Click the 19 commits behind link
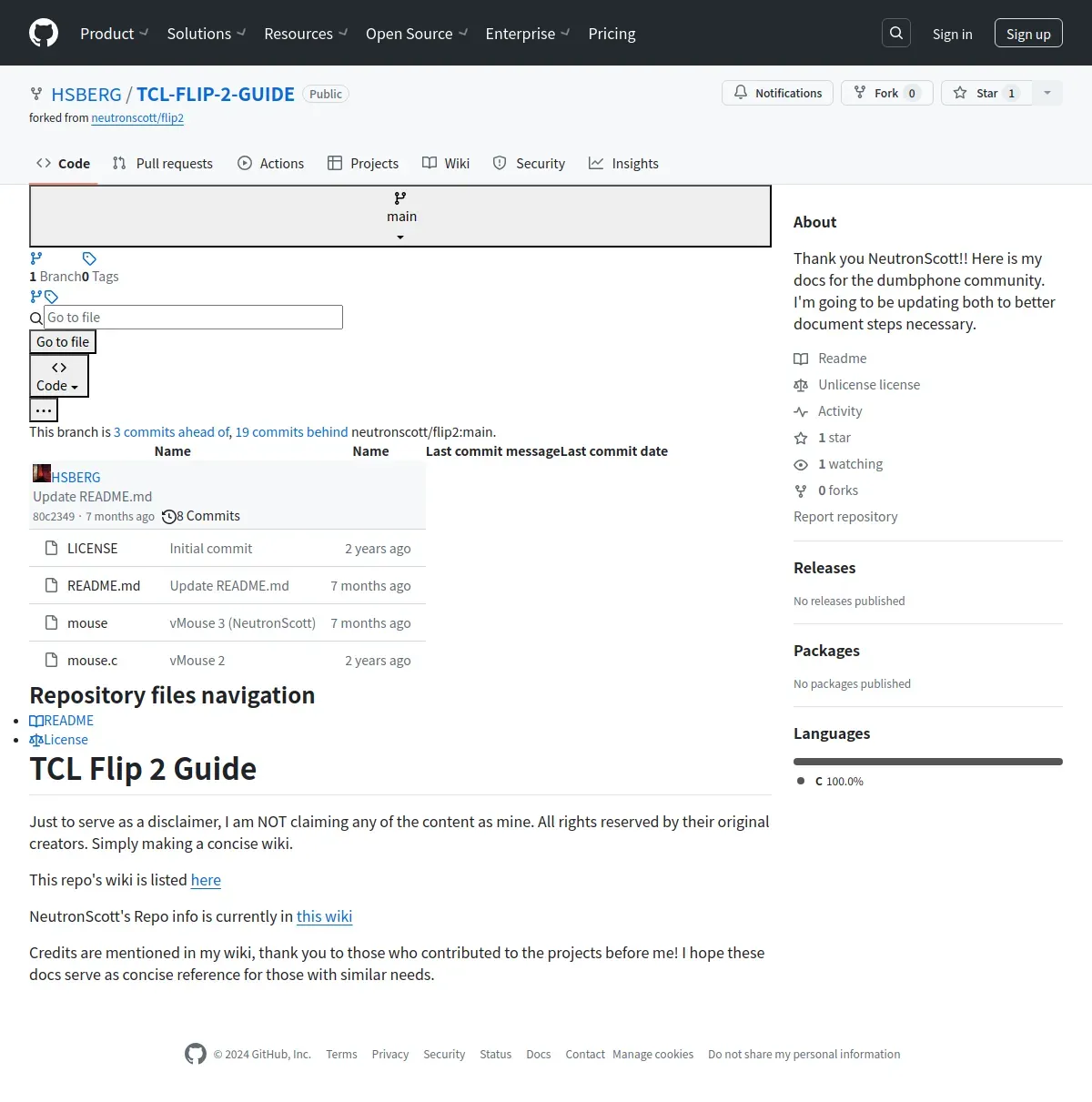The image size is (1092, 1102). 291,432
